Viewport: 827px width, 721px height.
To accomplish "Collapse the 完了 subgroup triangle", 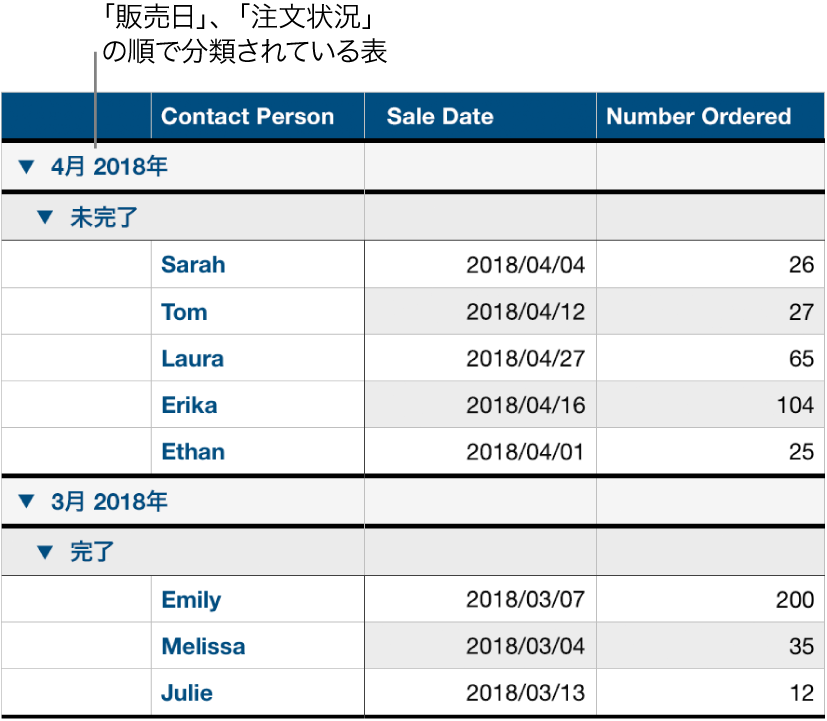I will 45,551.
